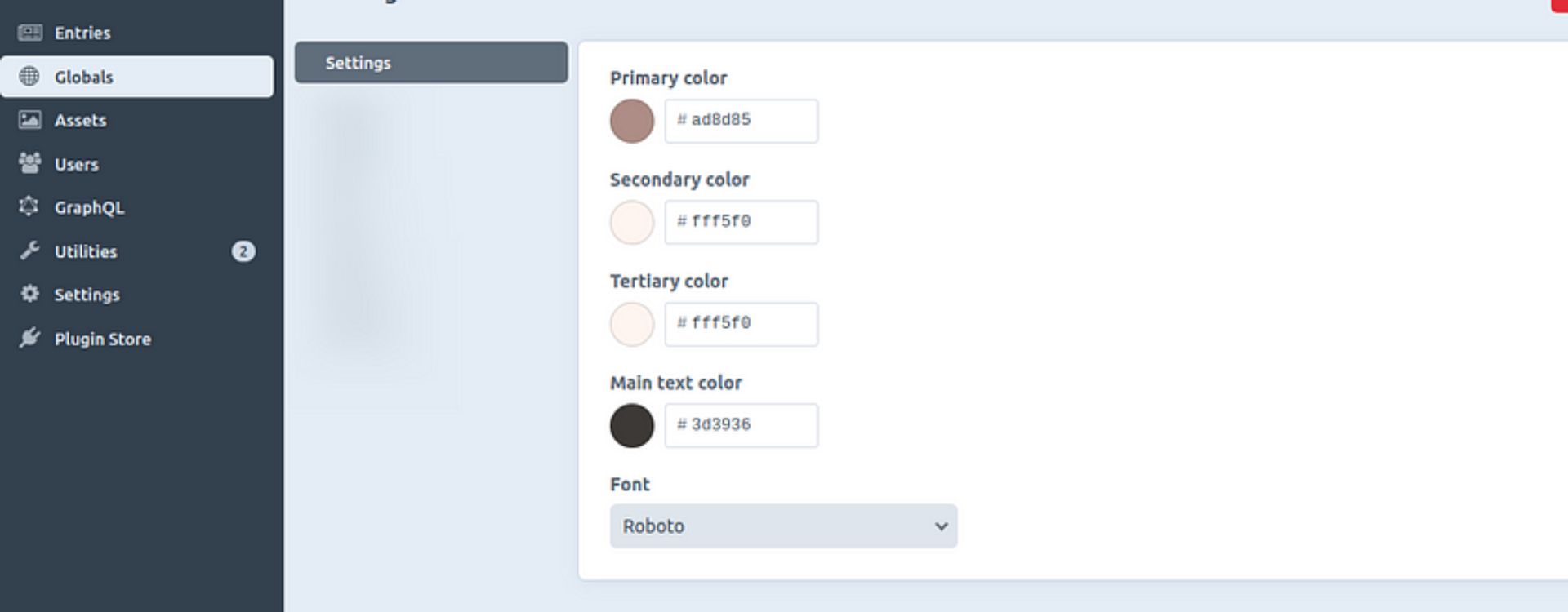Click the Font dropdown chevron arrow
This screenshot has width=1568, height=612.
click(941, 526)
